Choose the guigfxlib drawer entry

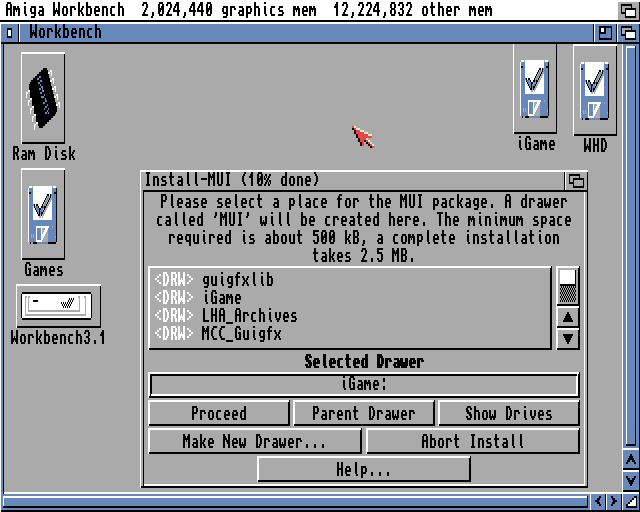237,280
